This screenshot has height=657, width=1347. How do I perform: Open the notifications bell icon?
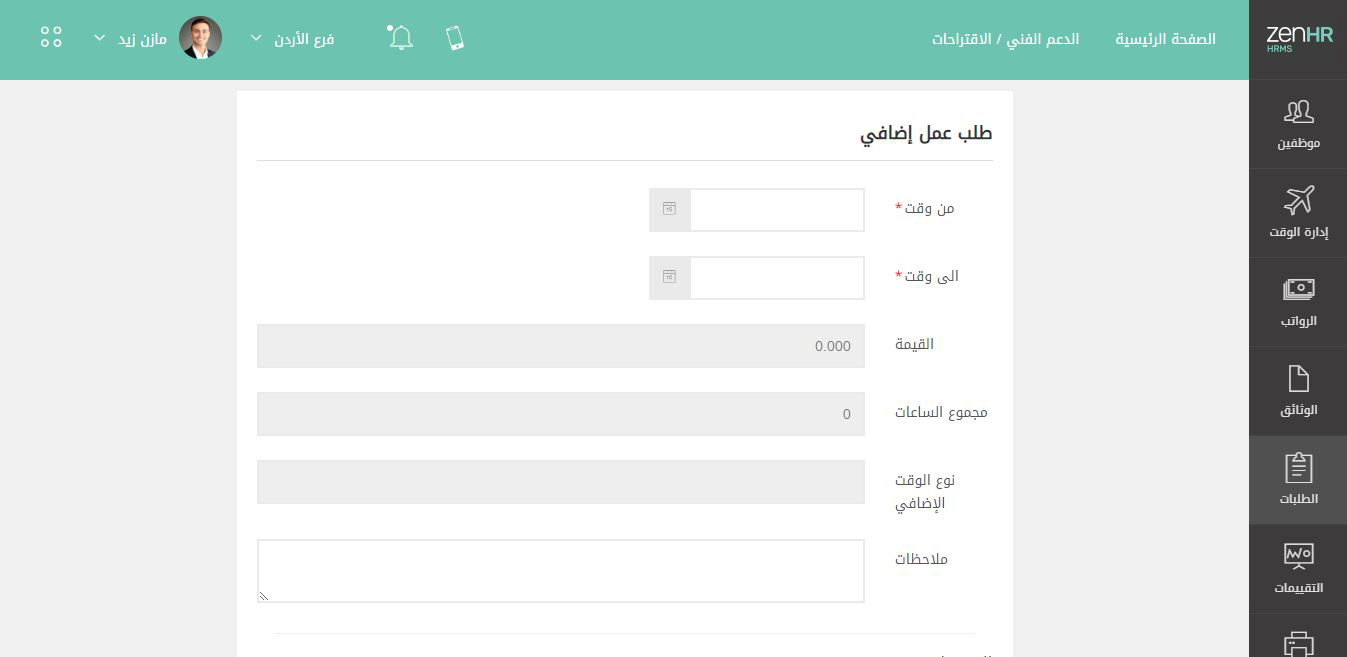(400, 38)
